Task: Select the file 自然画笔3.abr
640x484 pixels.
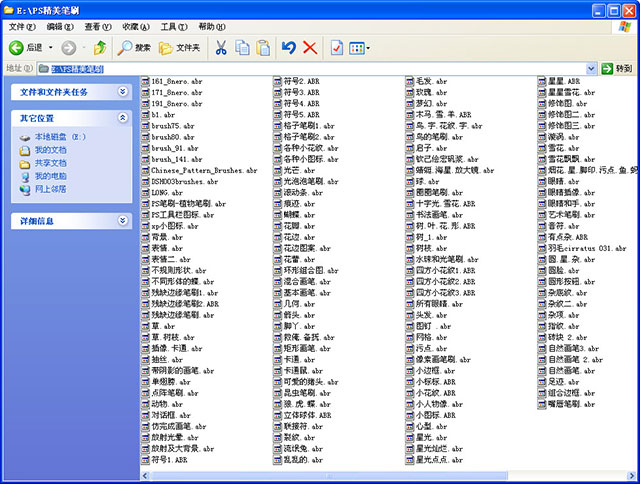Action: pos(573,349)
